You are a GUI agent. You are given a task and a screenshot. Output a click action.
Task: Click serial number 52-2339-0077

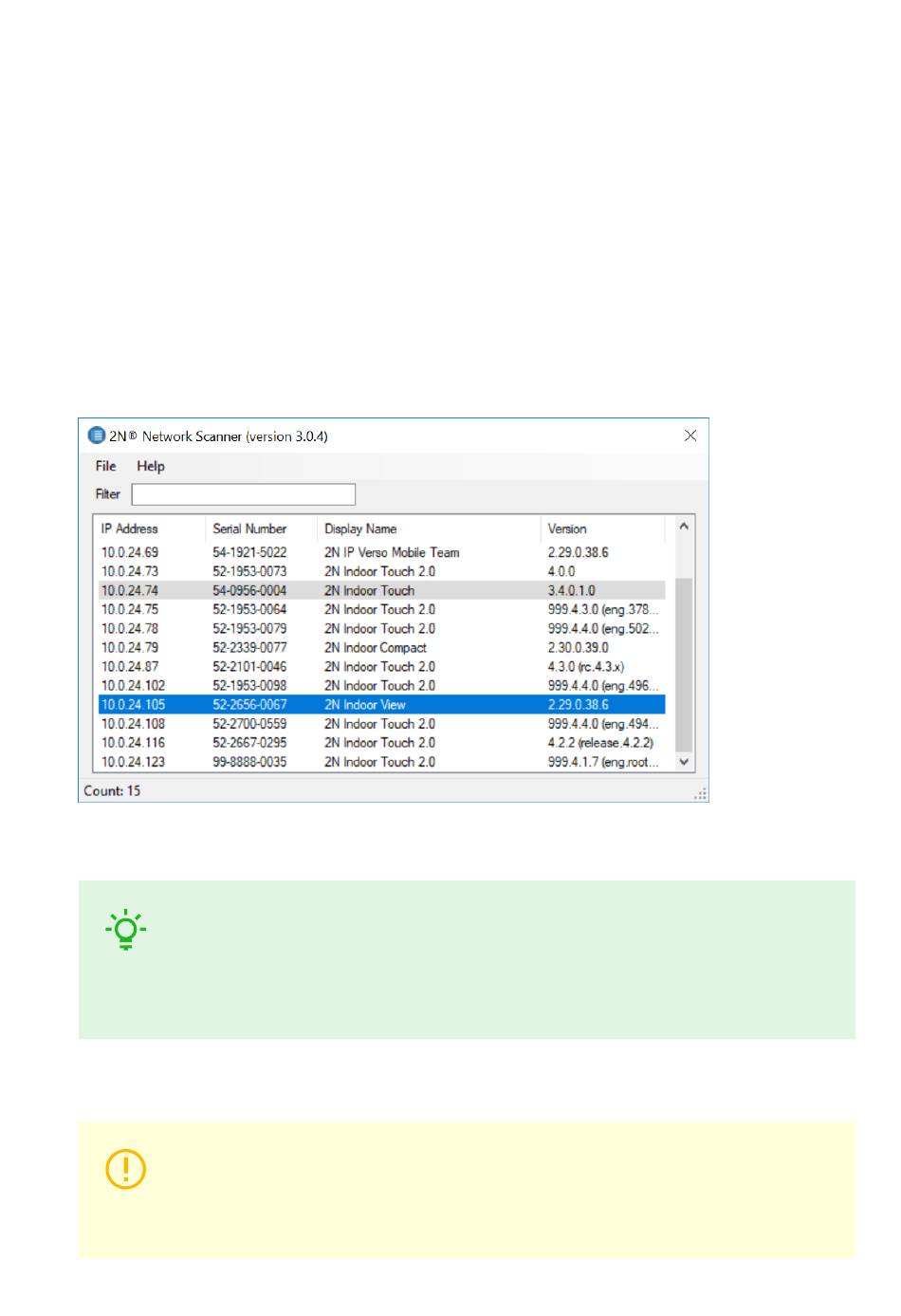point(249,647)
